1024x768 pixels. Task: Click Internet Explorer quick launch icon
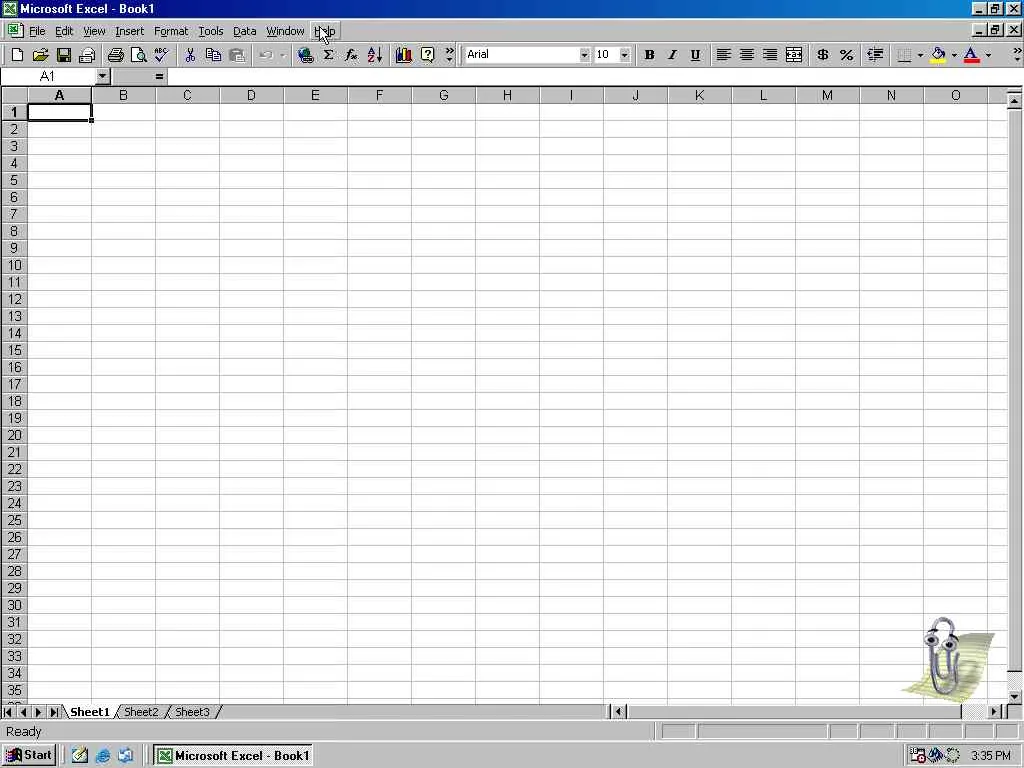click(x=103, y=756)
